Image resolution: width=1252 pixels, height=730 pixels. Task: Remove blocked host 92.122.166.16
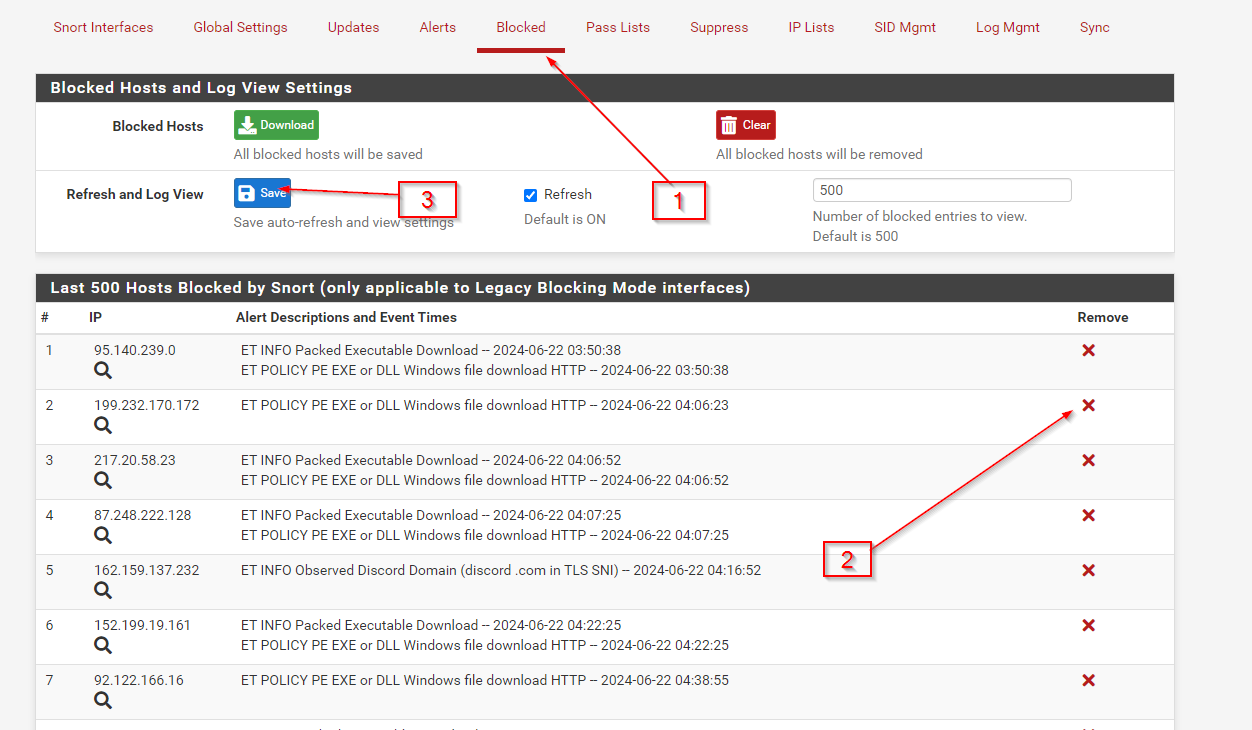pyautogui.click(x=1089, y=680)
